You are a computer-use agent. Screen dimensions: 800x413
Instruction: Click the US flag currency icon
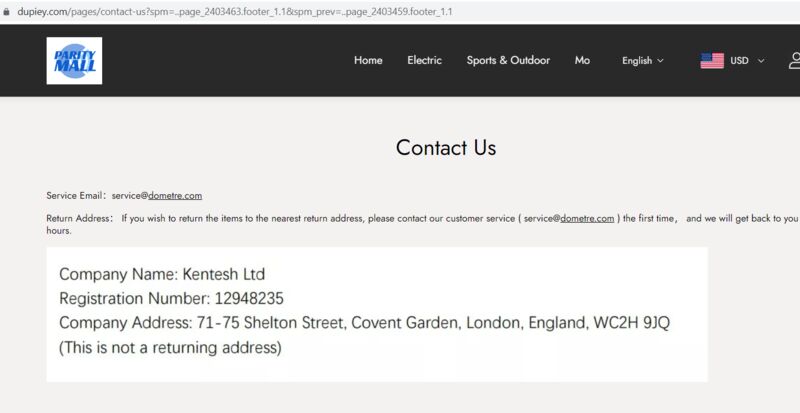click(x=712, y=61)
